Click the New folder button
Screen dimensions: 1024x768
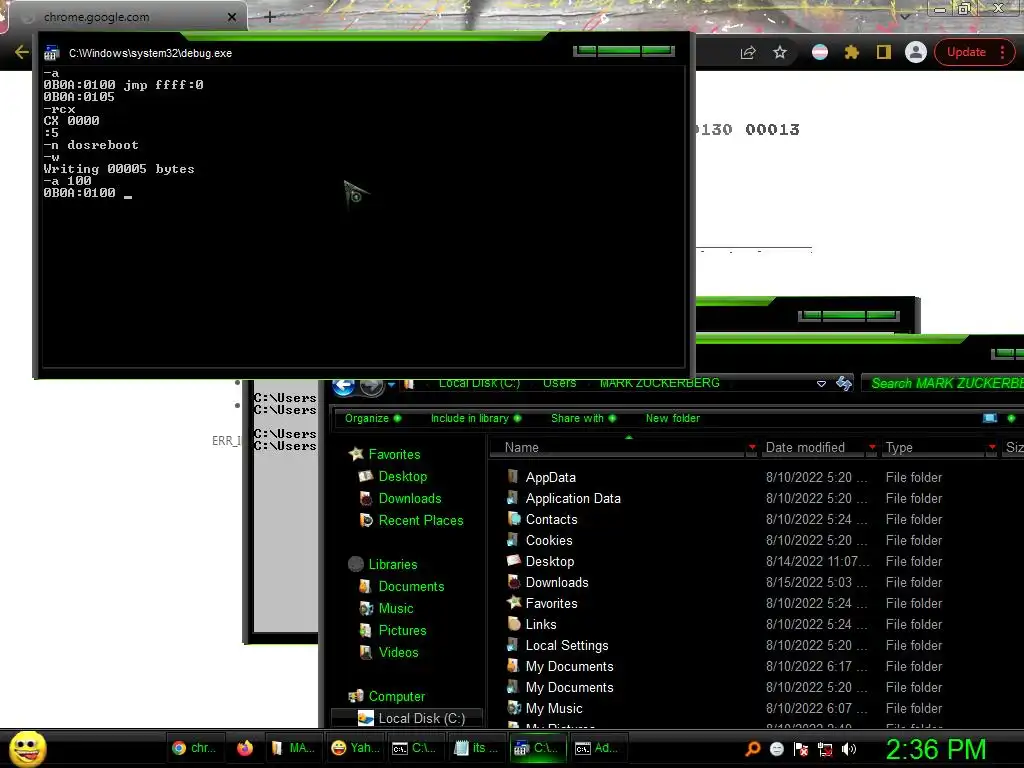(673, 418)
